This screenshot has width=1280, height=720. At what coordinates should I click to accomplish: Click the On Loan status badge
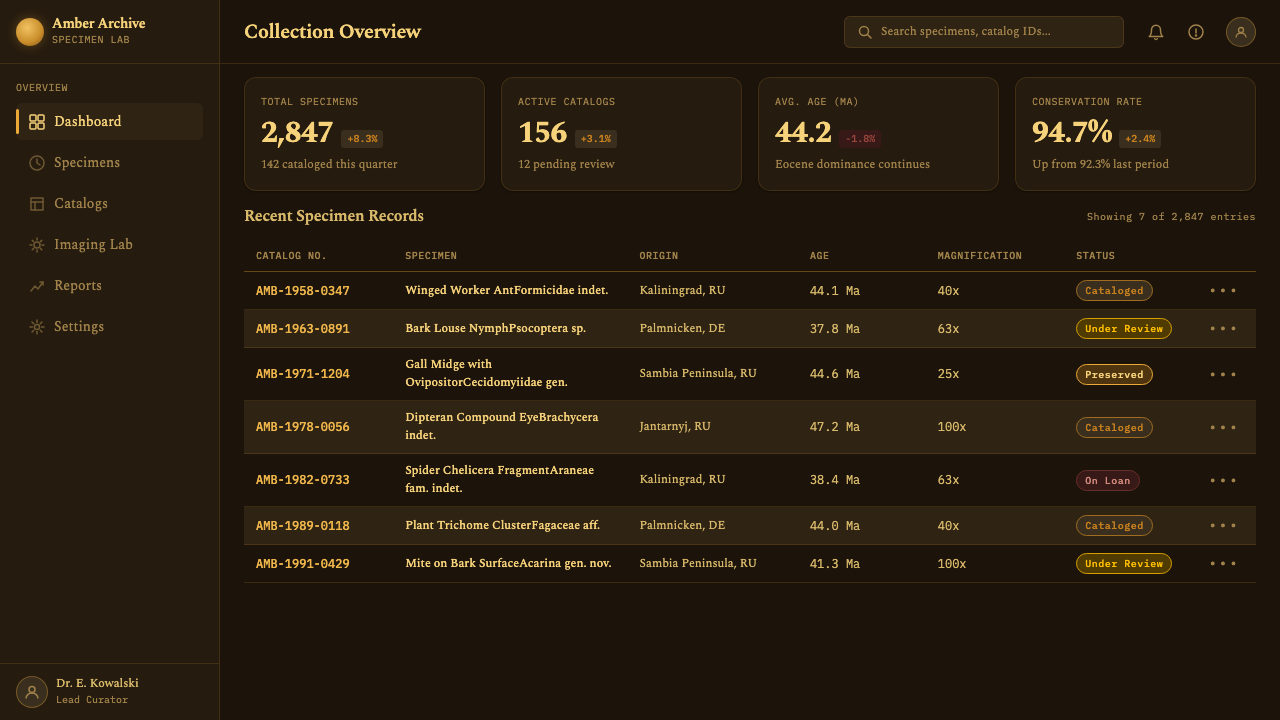1108,481
